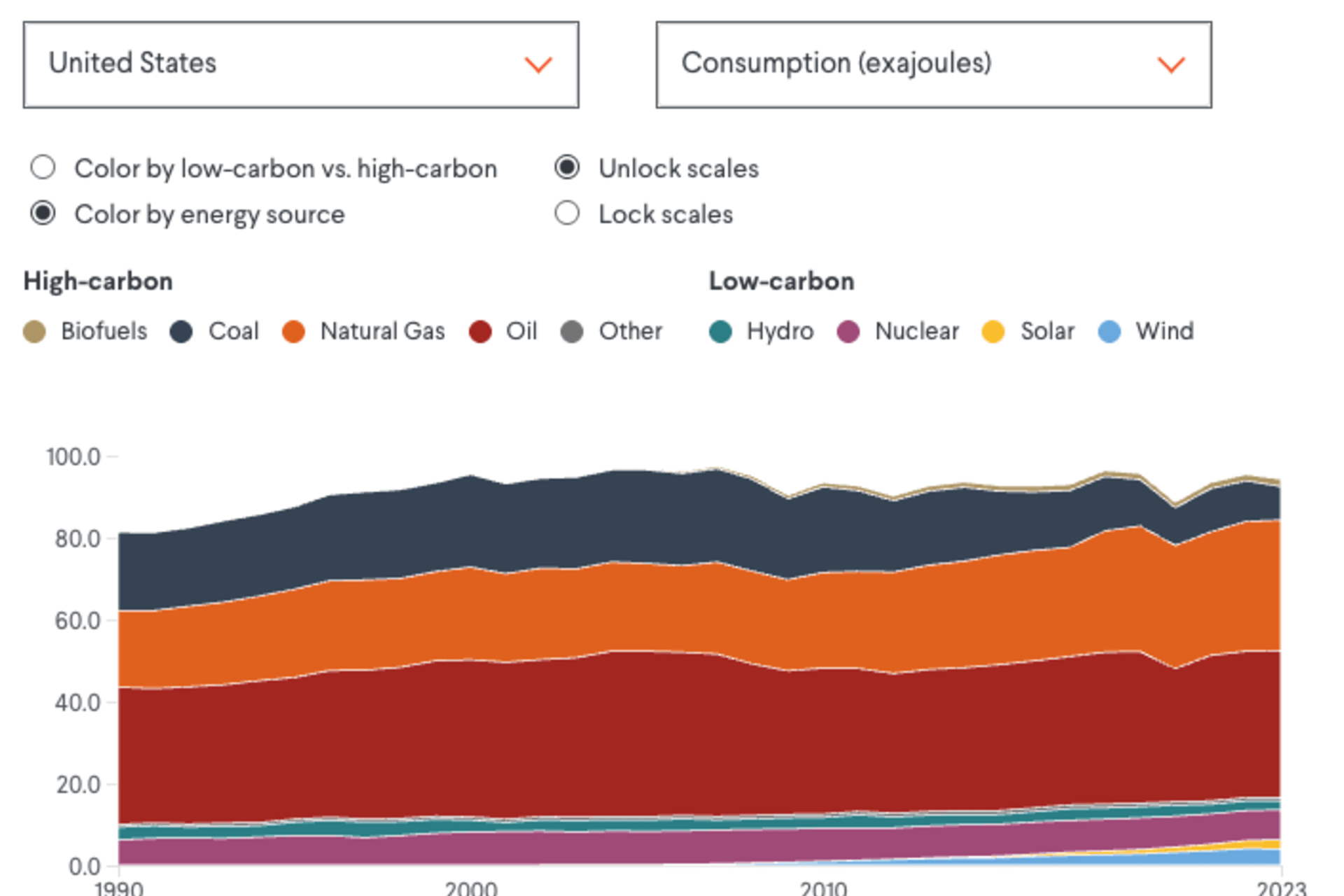Click the Solar legend dot
Viewport: 1344px width, 896px height.
[x=993, y=331]
